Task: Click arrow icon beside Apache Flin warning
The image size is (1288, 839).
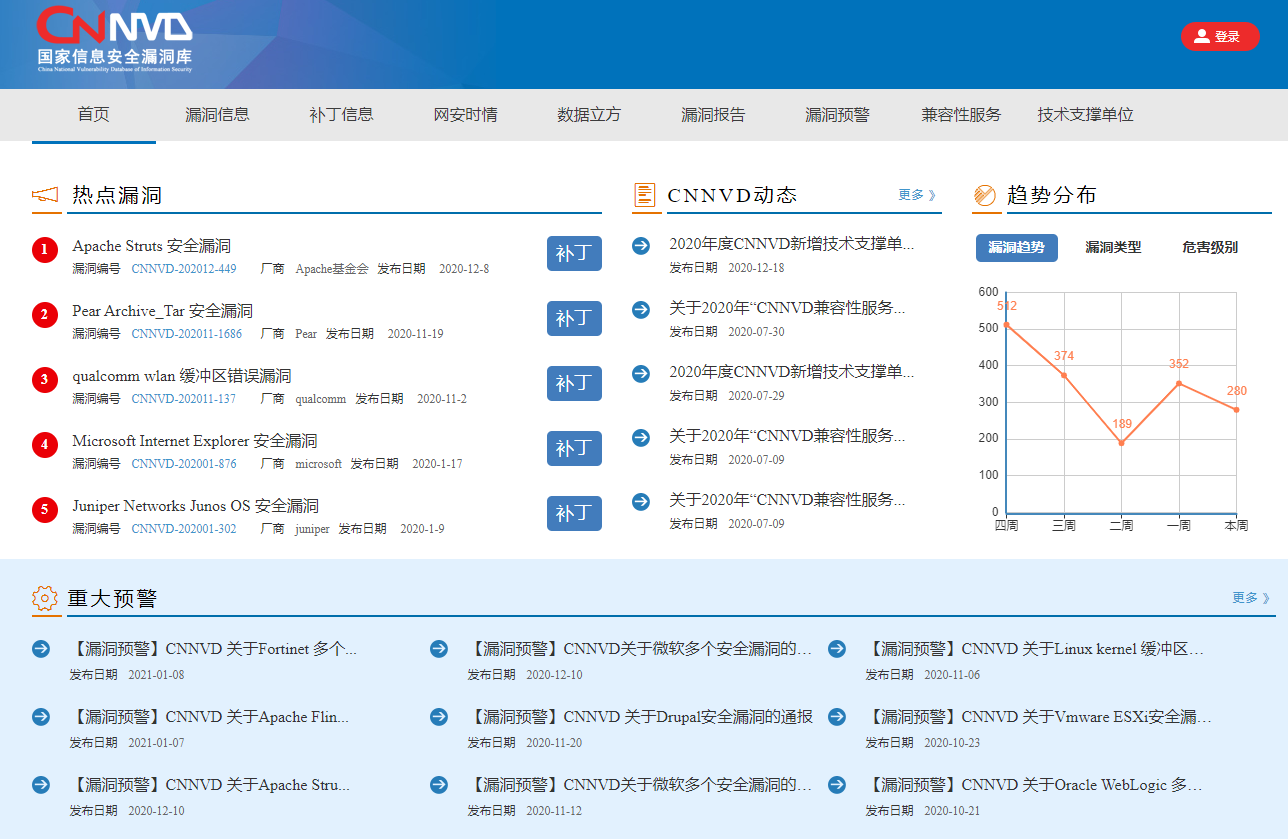Action: pyautogui.click(x=41, y=717)
